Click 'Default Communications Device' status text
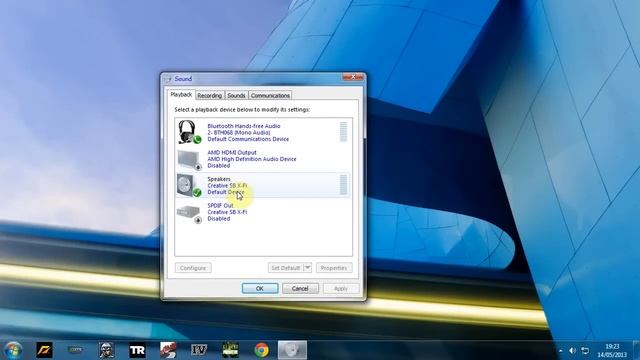The height and width of the screenshot is (360, 640). (x=248, y=139)
